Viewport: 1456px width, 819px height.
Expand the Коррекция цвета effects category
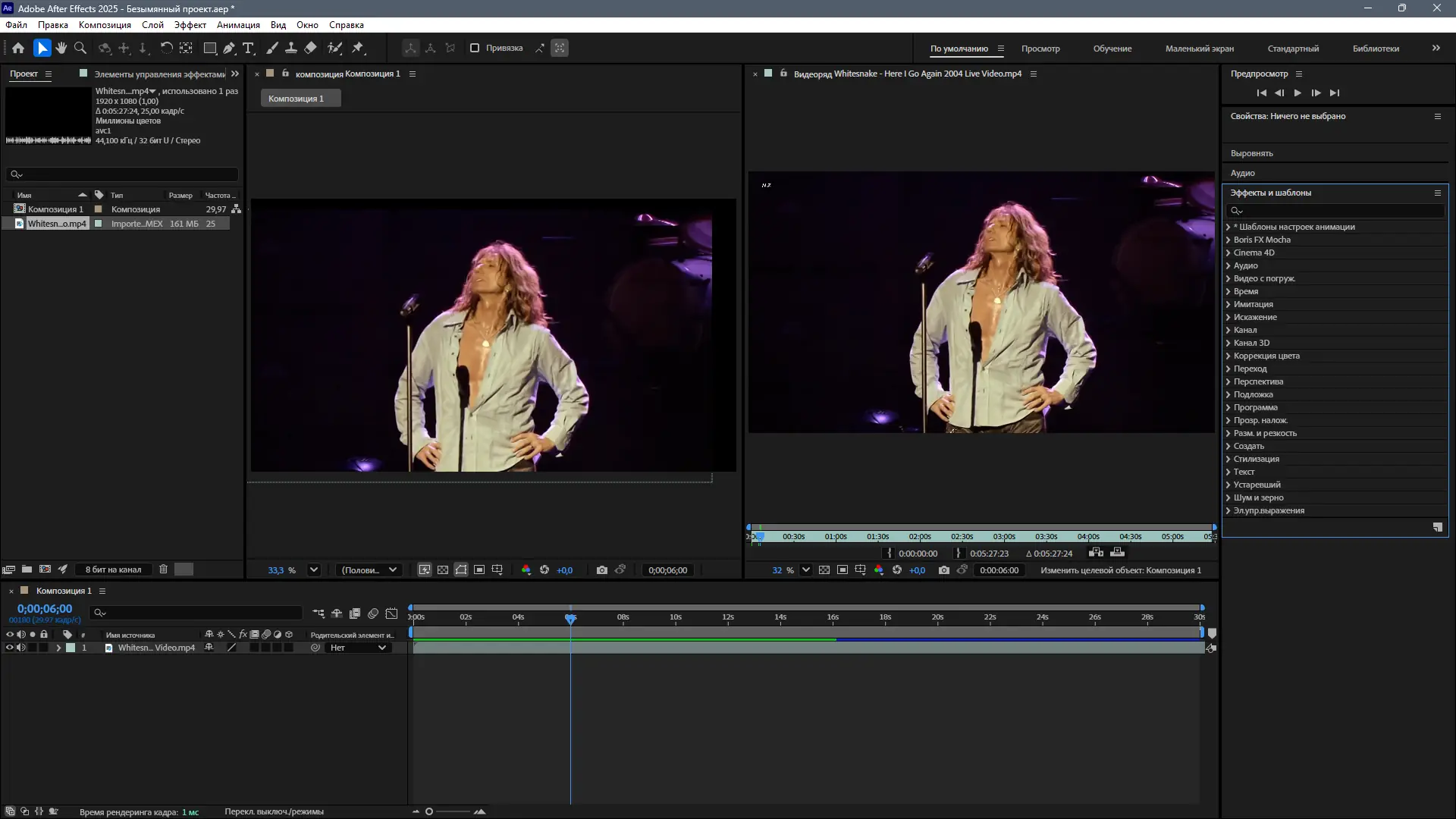click(x=1228, y=356)
